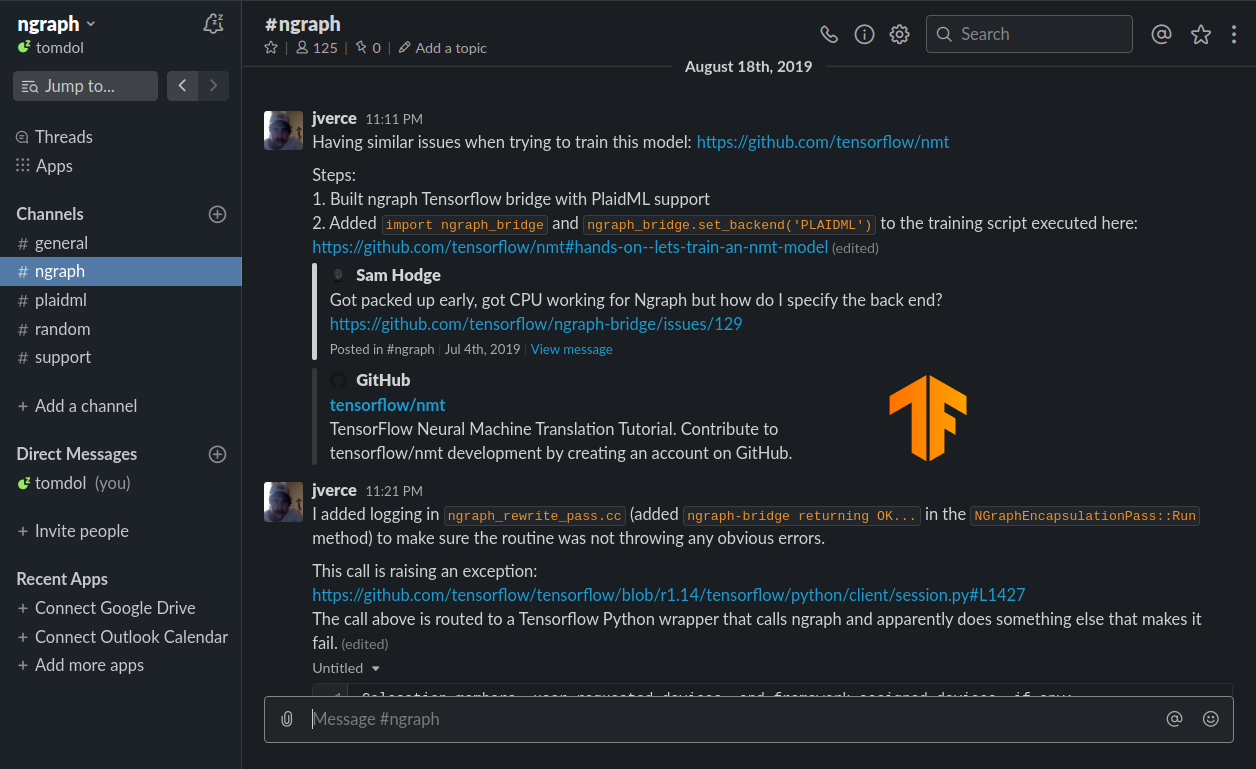This screenshot has height=769, width=1256.
Task: Attach a file to the message
Action: pyautogui.click(x=287, y=719)
